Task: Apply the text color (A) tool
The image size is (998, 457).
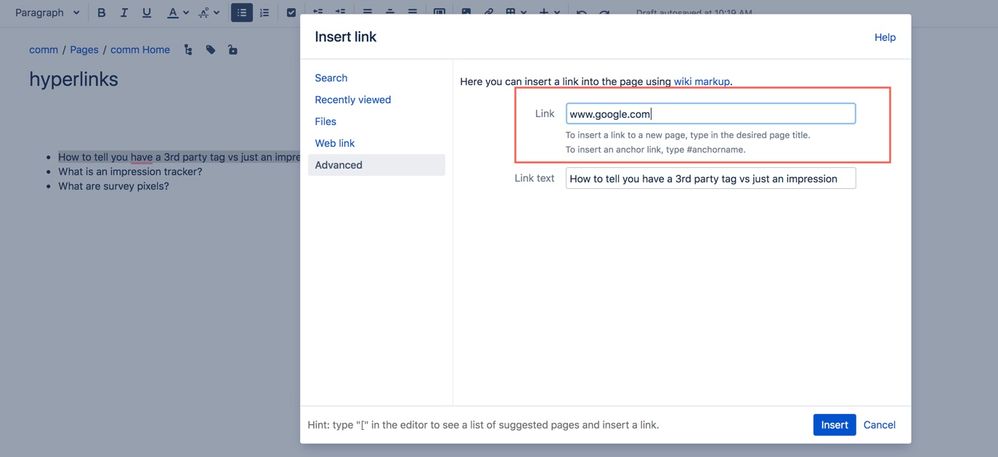Action: [x=172, y=12]
